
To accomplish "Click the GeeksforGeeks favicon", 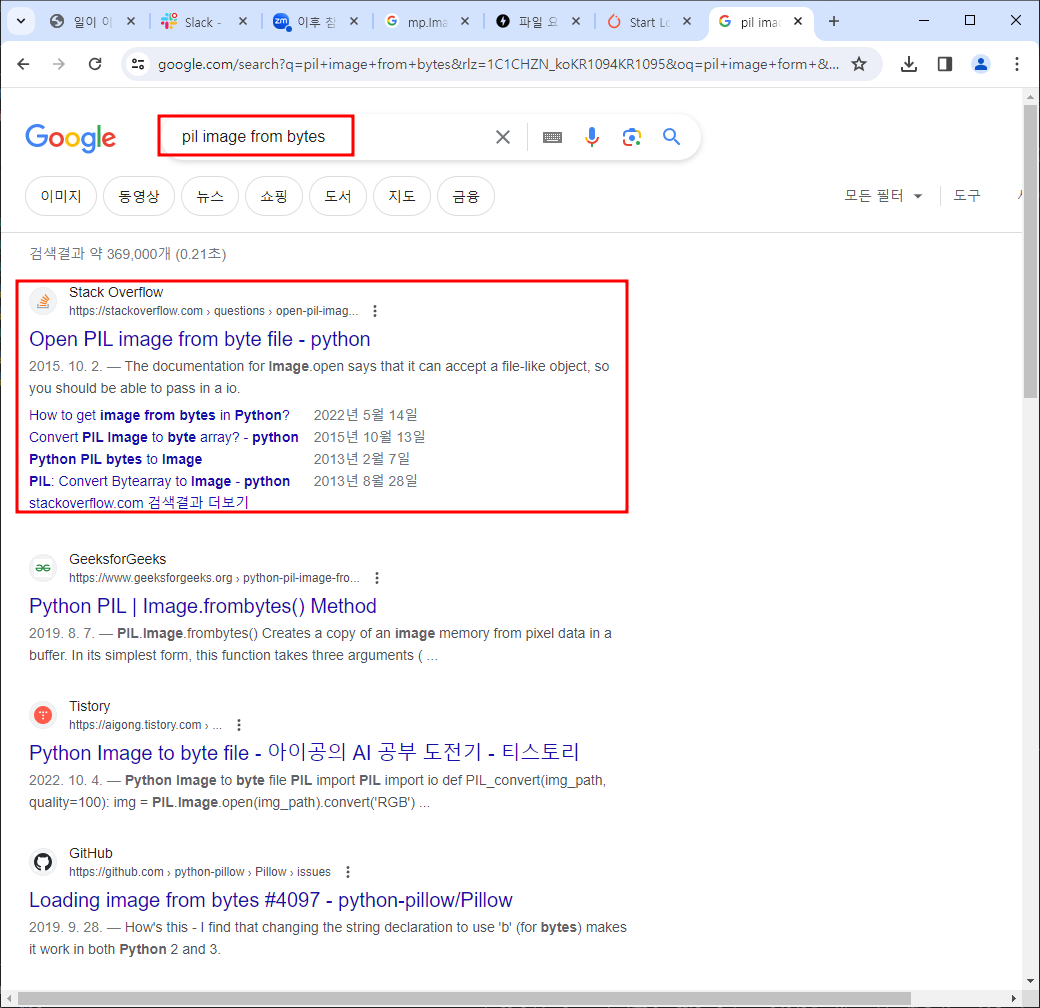I will pyautogui.click(x=43, y=568).
